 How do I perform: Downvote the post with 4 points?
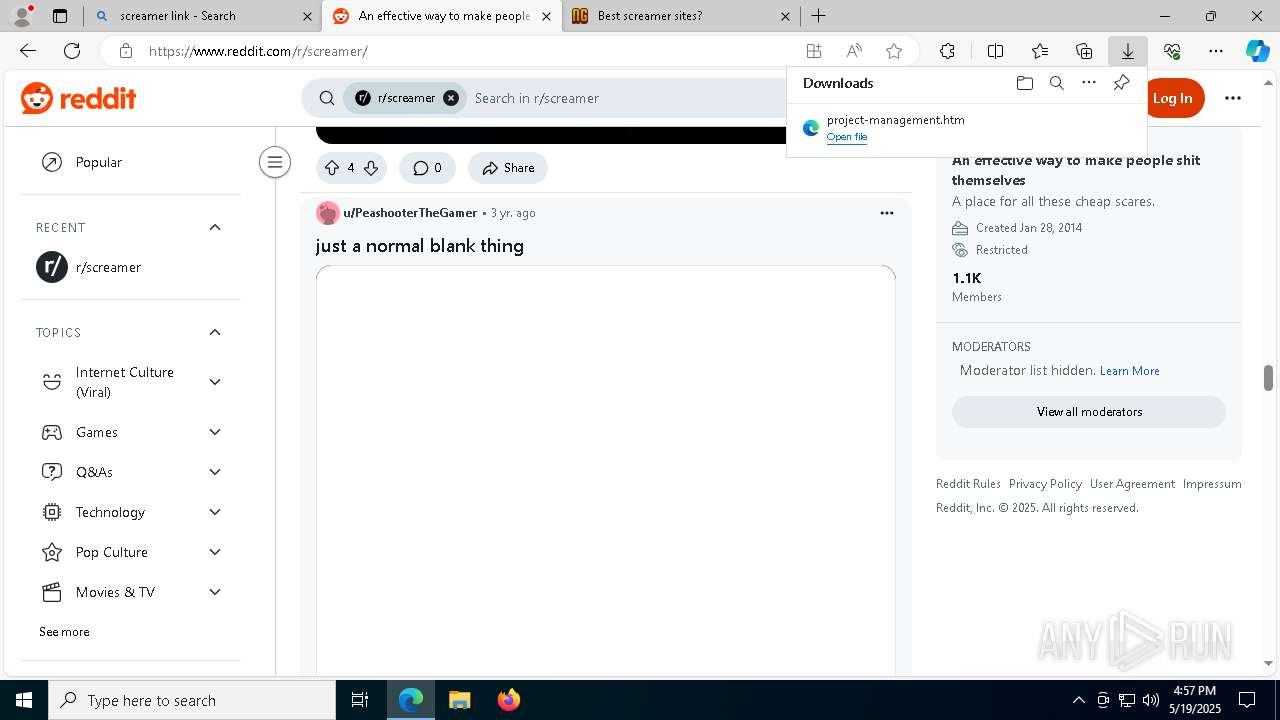coord(371,168)
